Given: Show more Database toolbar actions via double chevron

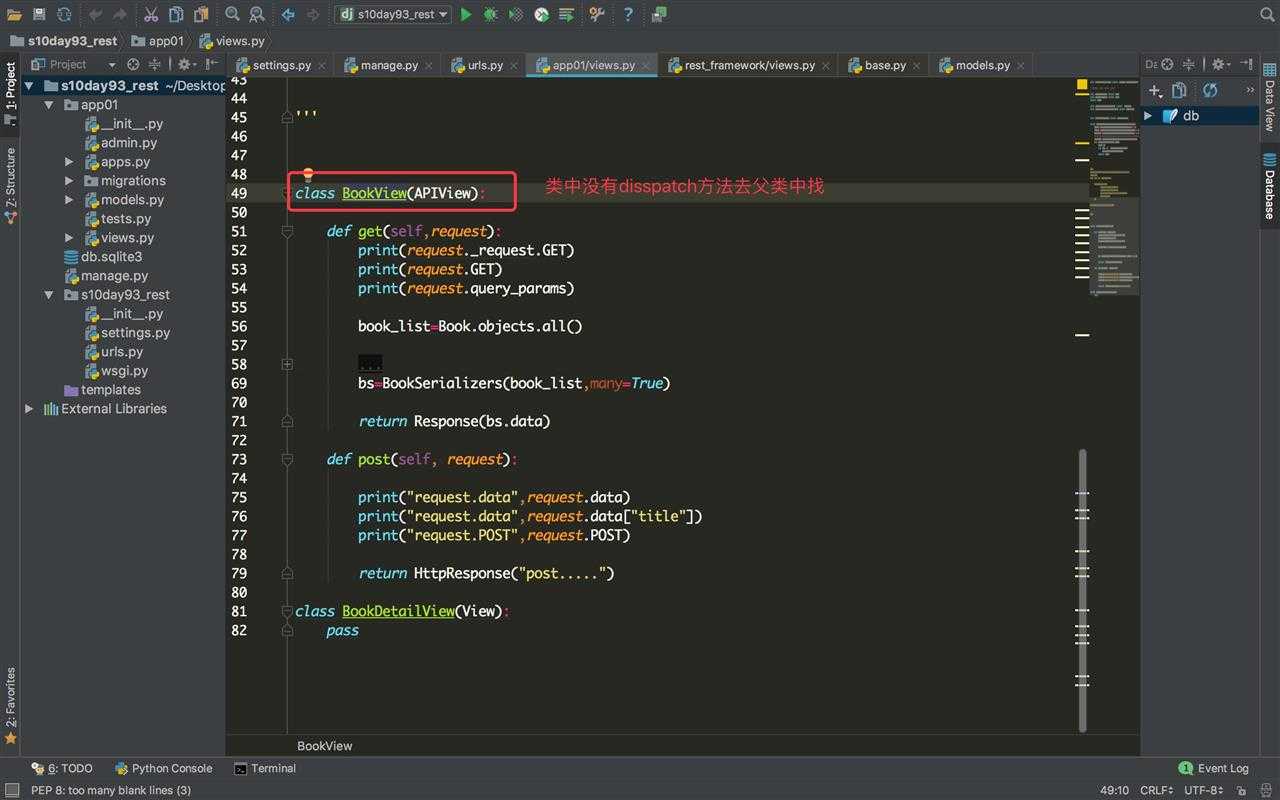Looking at the screenshot, I should click(1249, 90).
